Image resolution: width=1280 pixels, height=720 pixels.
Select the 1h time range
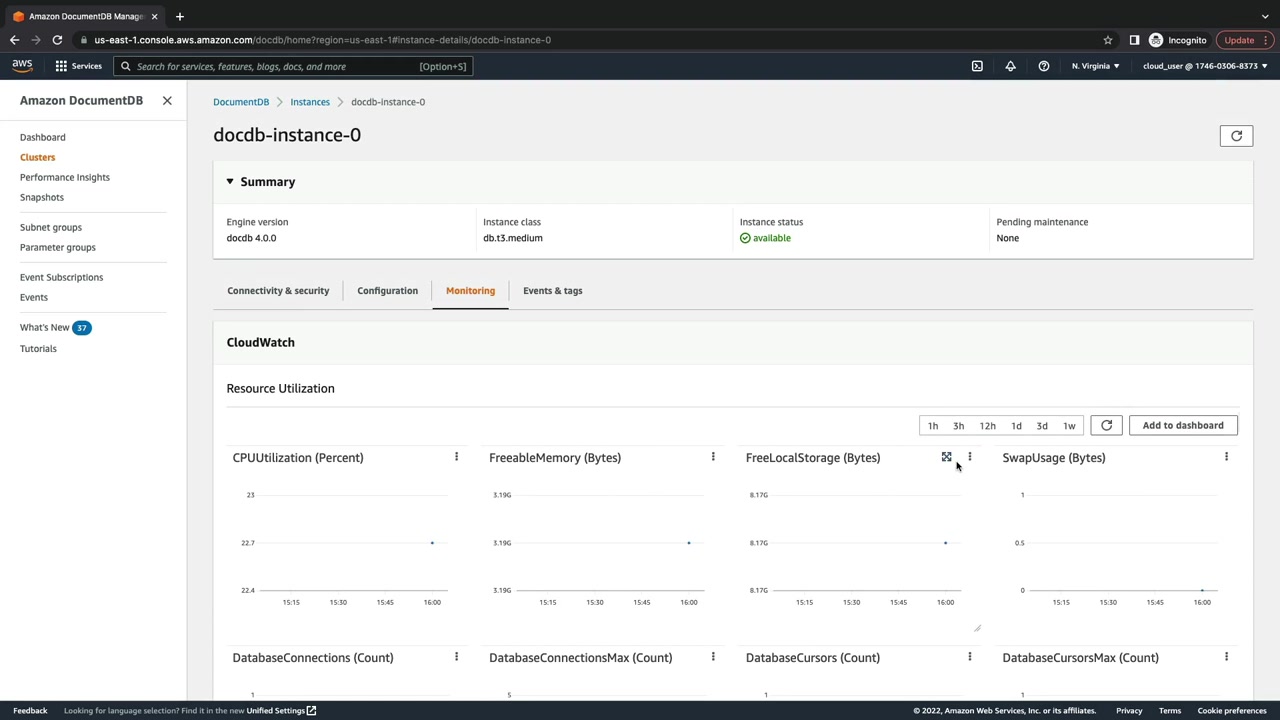point(932,426)
